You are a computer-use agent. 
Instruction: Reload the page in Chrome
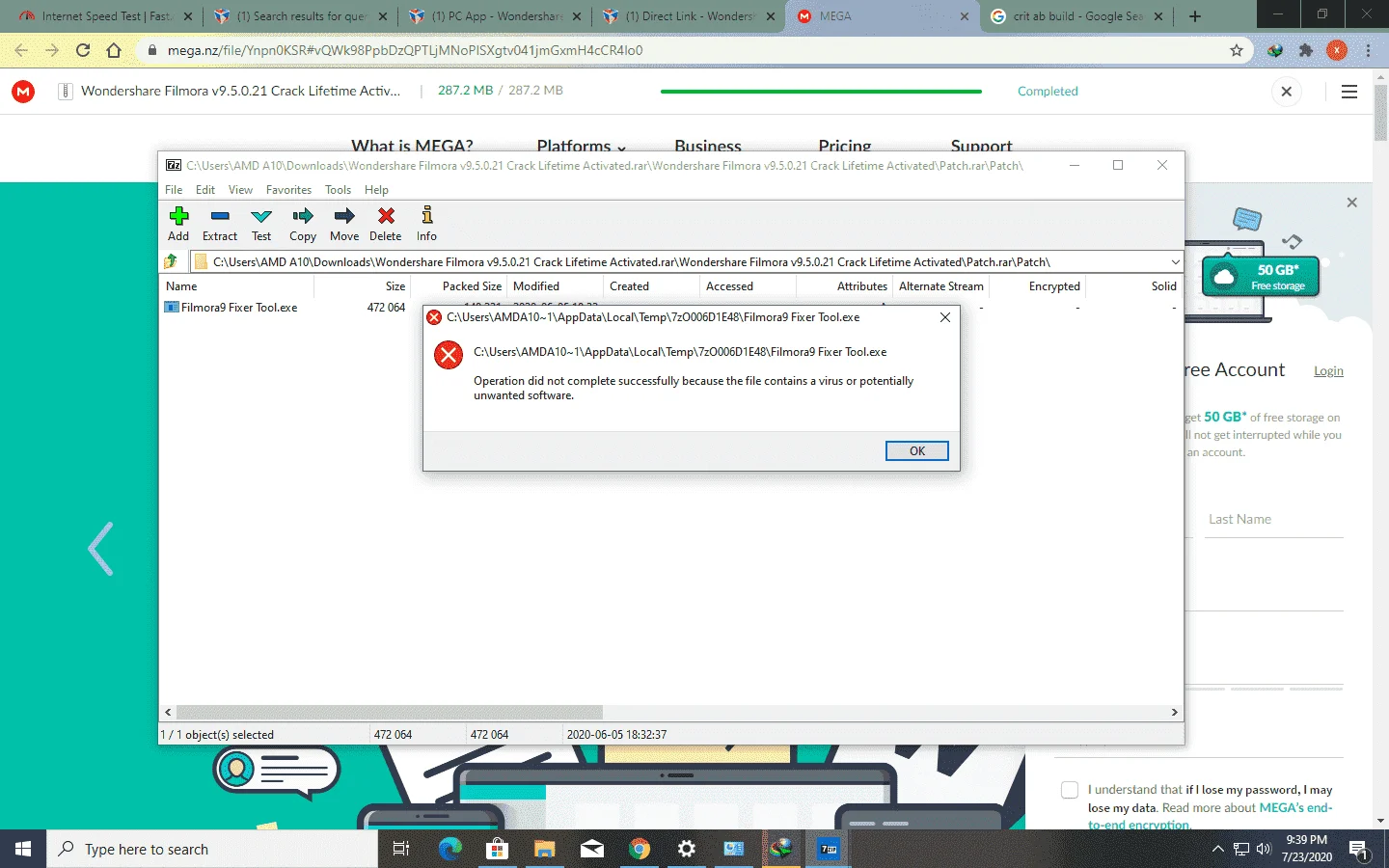83,50
